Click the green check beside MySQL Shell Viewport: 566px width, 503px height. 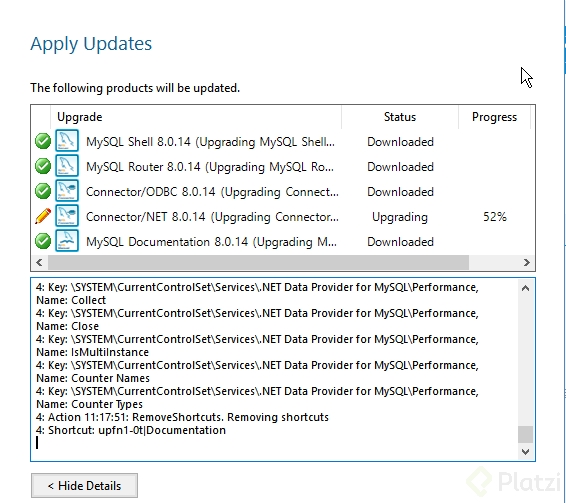(x=43, y=141)
